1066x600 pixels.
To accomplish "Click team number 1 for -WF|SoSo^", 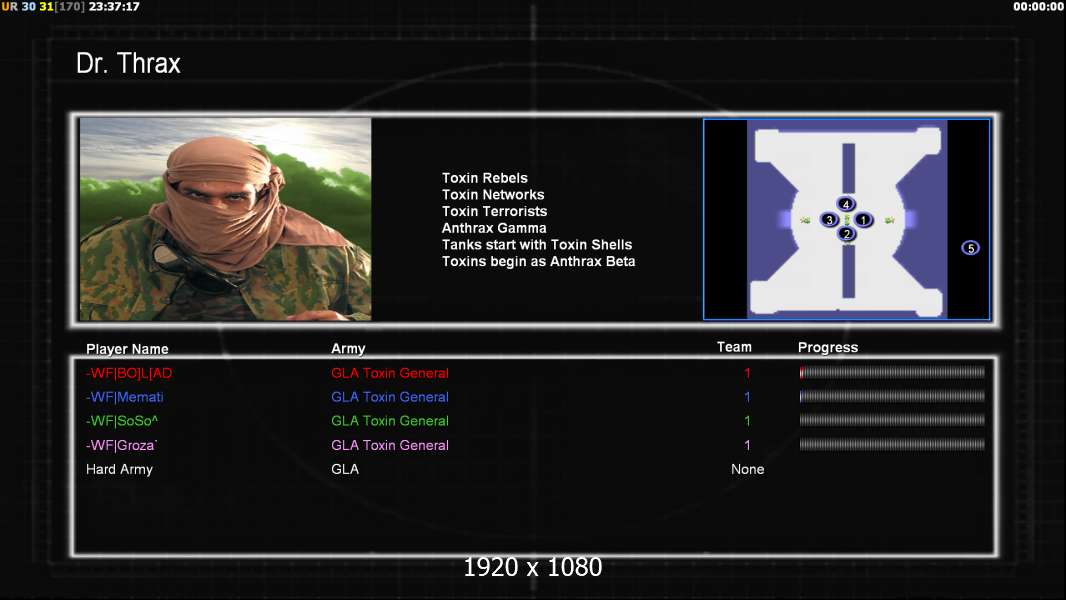I will tap(747, 421).
